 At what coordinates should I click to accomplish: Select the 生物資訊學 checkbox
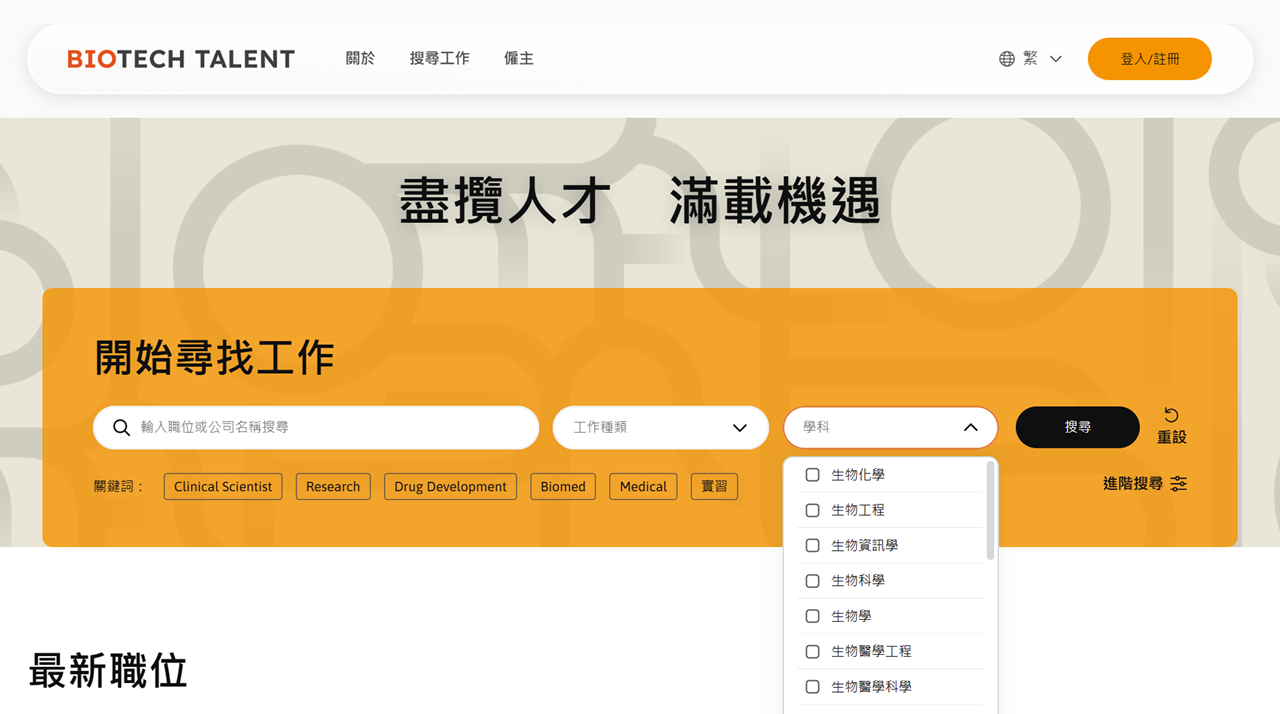tap(812, 546)
